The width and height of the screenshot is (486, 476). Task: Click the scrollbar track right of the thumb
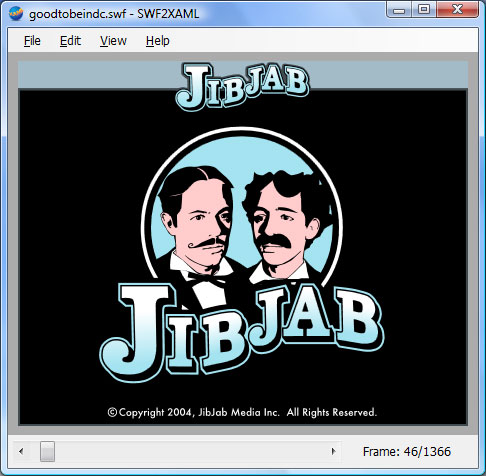(190, 452)
